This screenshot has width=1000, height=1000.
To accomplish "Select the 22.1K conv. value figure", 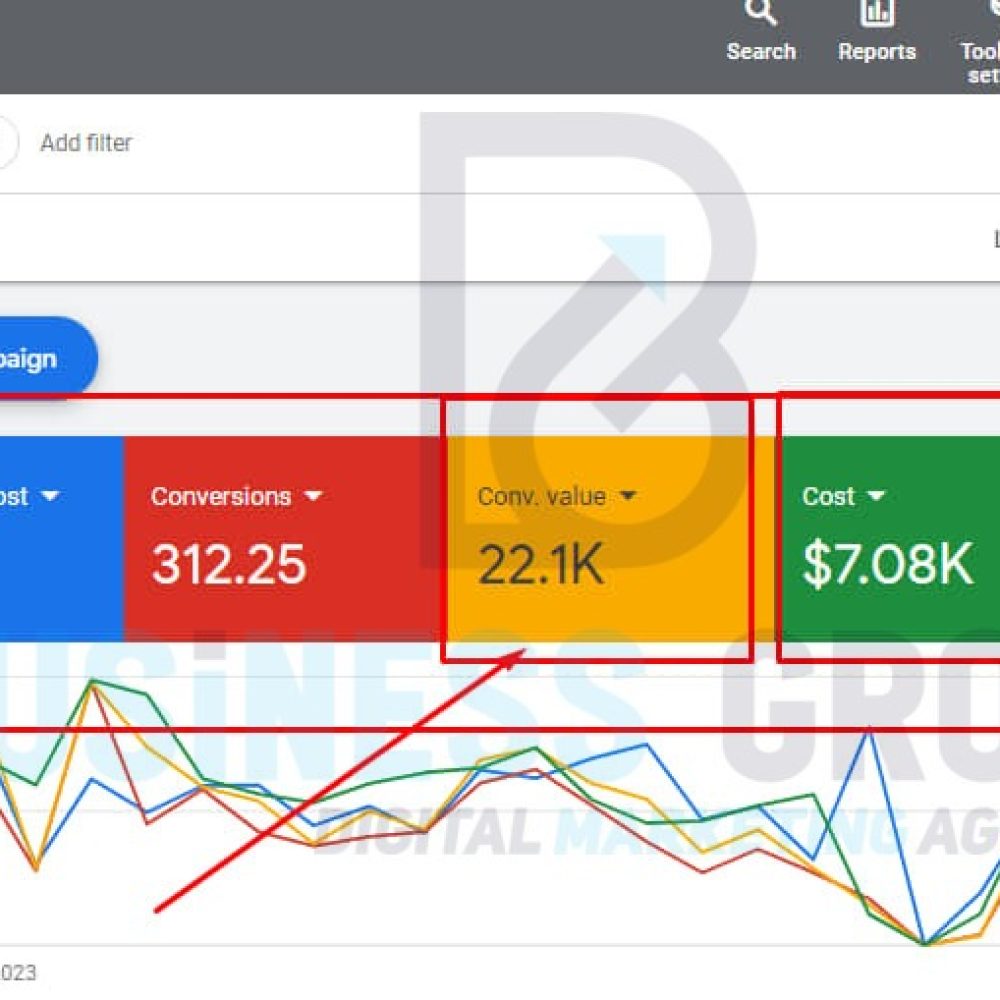I will (x=540, y=564).
